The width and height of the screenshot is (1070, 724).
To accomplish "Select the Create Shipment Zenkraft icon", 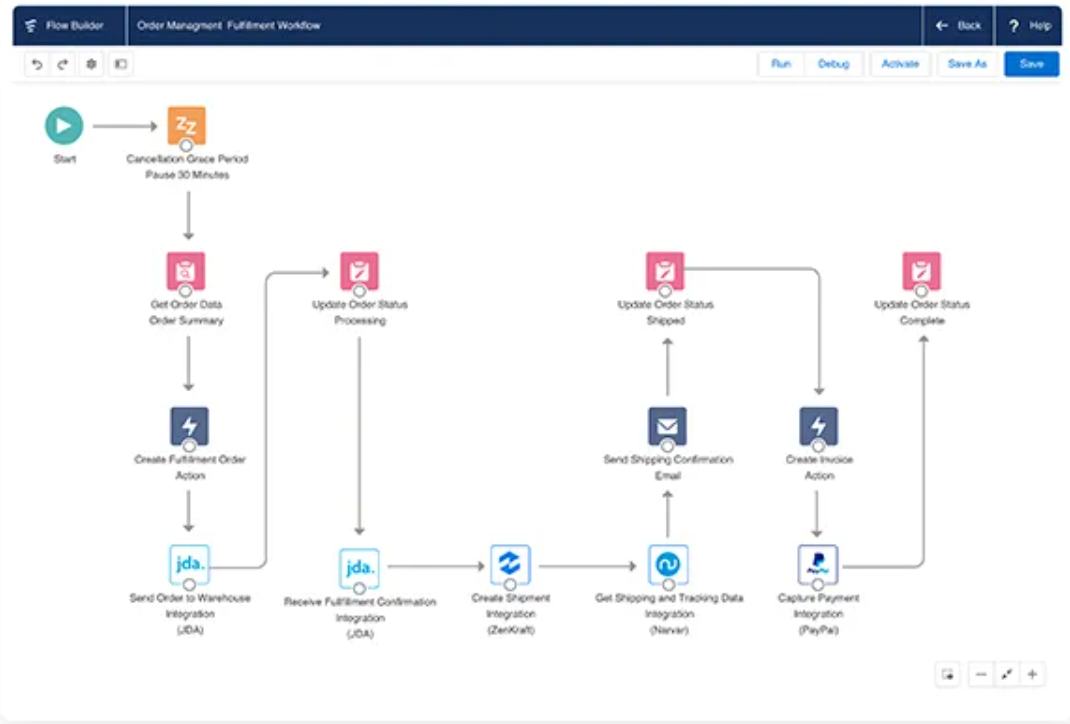I will click(x=510, y=564).
